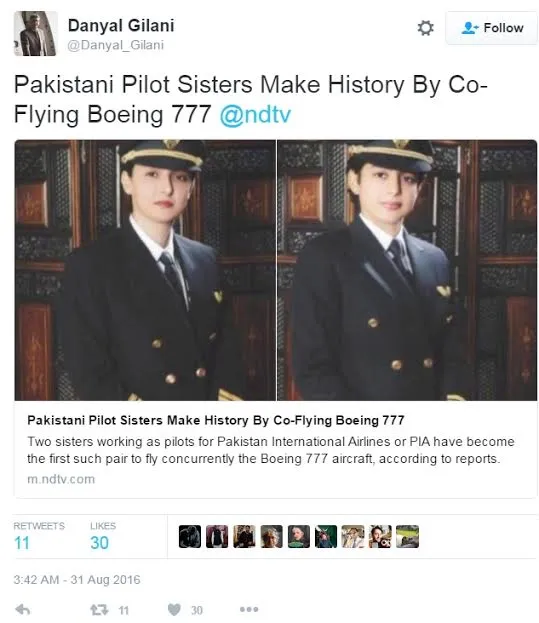
Task: Open the m.ndtv.com article link
Action: click(x=61, y=479)
